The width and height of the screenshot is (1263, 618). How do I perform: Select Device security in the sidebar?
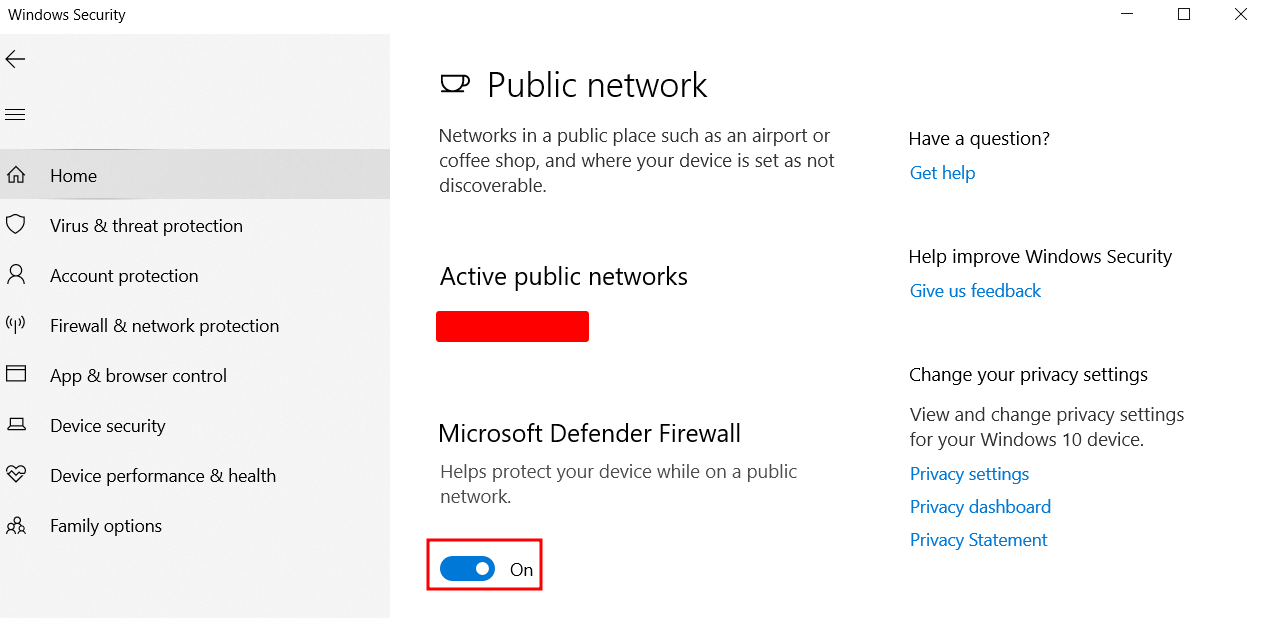[x=107, y=425]
